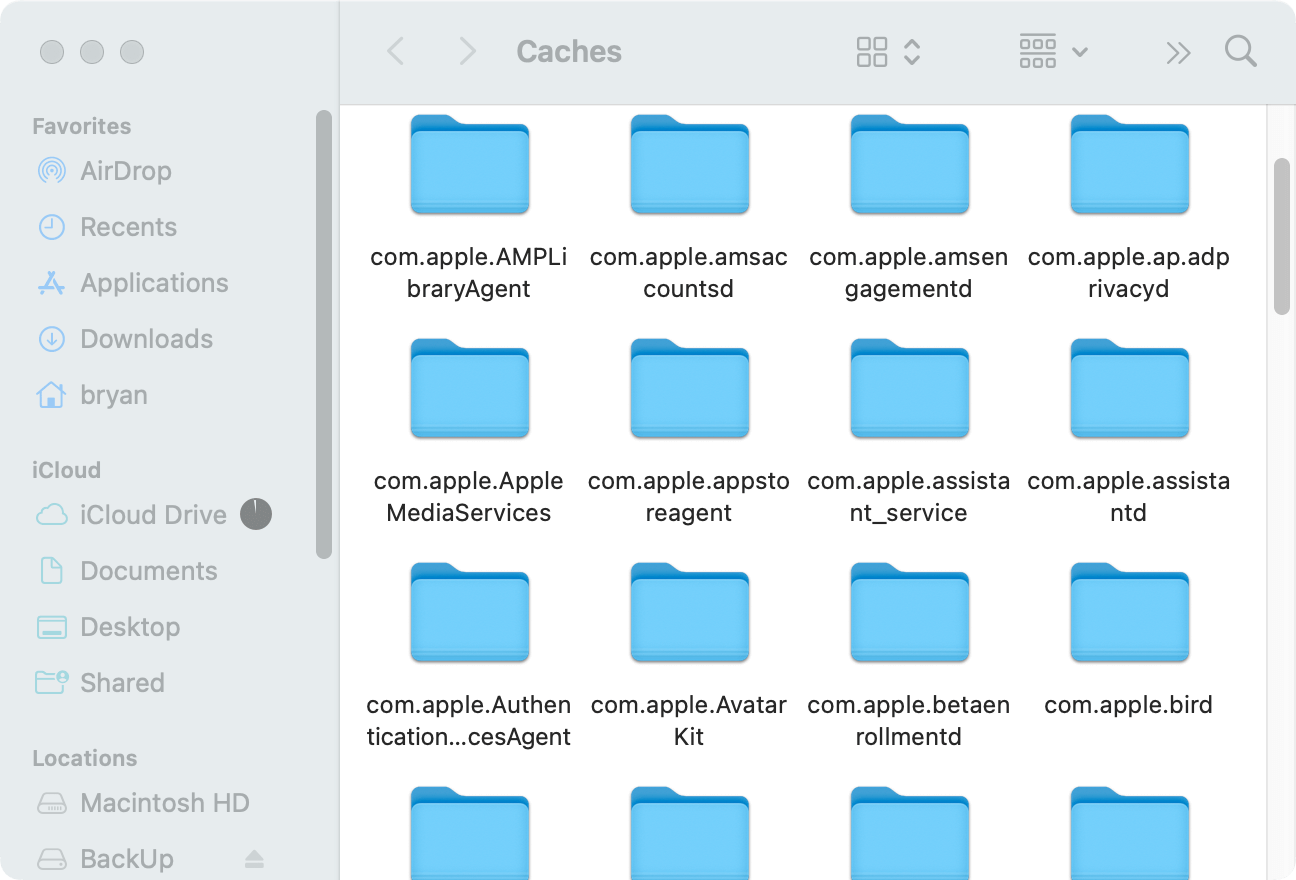Select Macintosh HD under Locations
Viewport: 1296px width, 880px height.
(x=164, y=803)
